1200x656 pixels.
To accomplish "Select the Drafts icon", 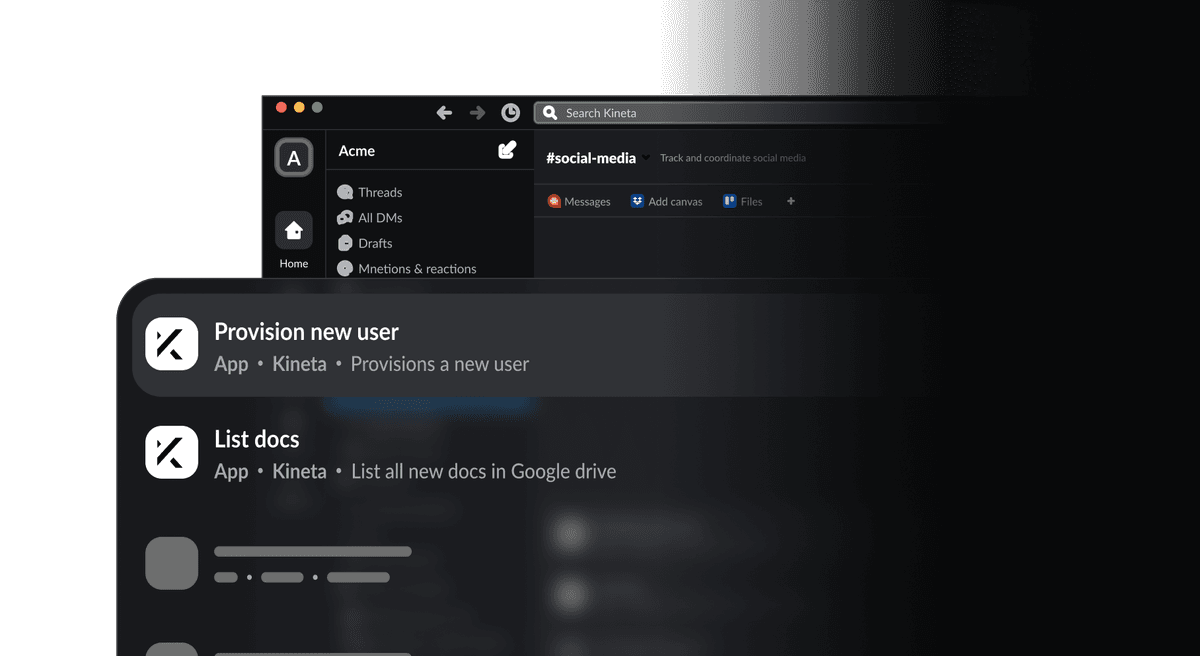I will [x=345, y=243].
